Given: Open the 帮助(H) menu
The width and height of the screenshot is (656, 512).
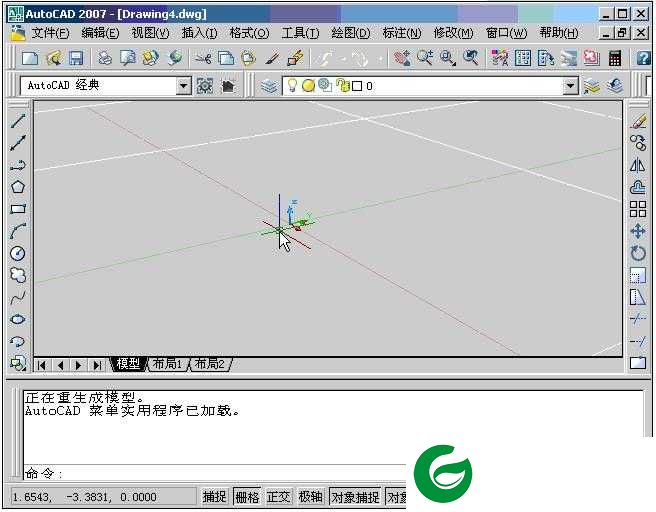Looking at the screenshot, I should click(559, 33).
